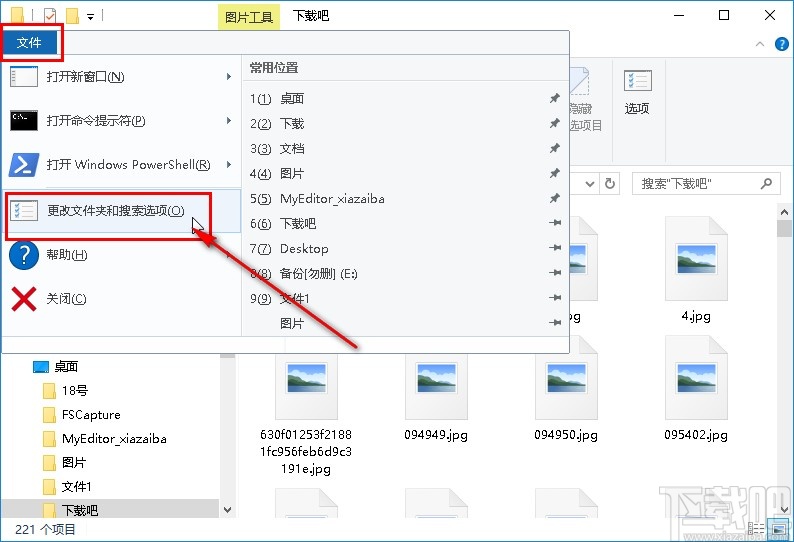Click file list scroll up arrow
The width and height of the screenshot is (794, 542).
click(784, 212)
